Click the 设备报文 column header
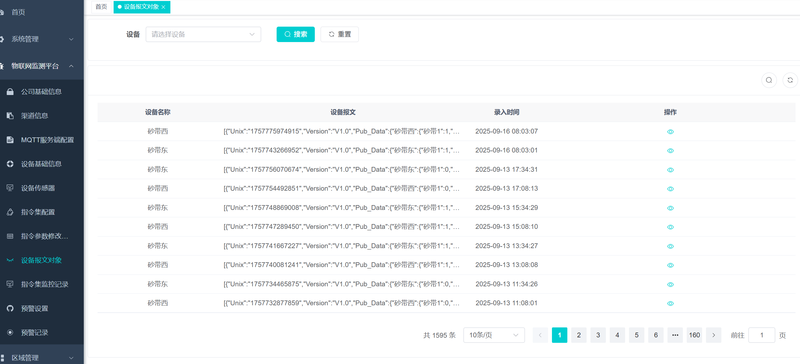Viewport: 800px width, 364px height. point(343,112)
